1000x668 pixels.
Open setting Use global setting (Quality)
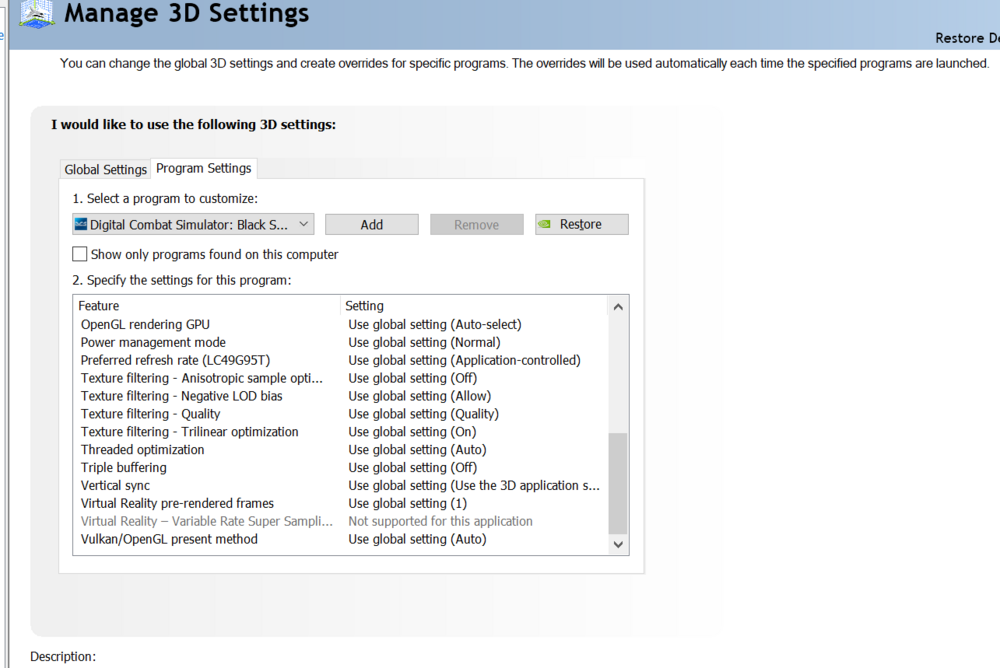pos(423,414)
